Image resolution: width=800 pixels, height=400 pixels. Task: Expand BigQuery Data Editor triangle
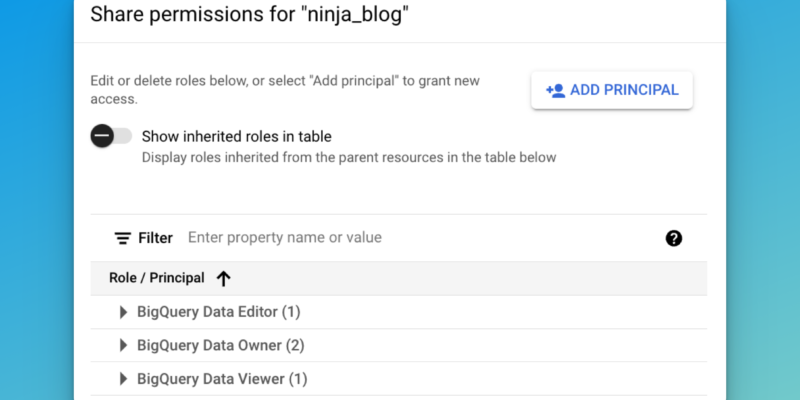click(123, 312)
